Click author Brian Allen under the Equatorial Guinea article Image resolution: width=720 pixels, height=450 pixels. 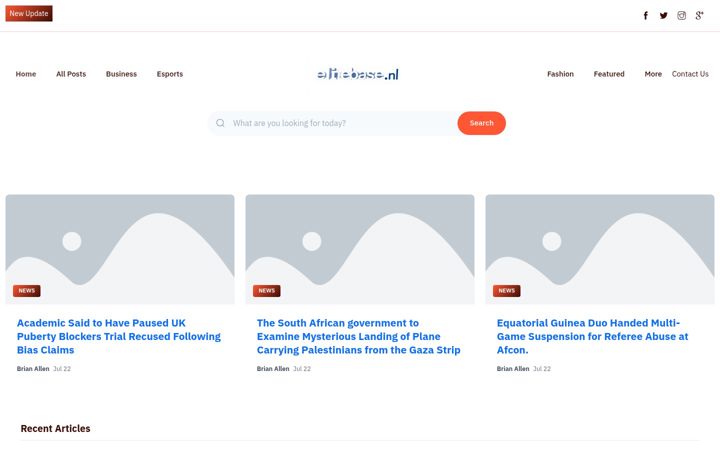click(x=513, y=369)
